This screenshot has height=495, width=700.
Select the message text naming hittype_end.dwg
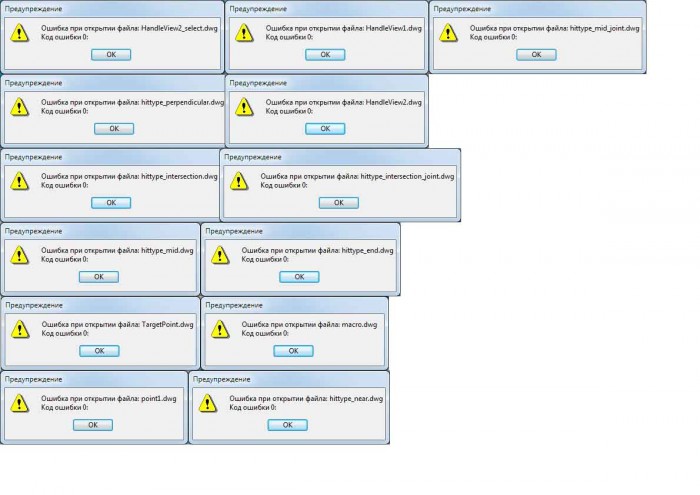(317, 250)
